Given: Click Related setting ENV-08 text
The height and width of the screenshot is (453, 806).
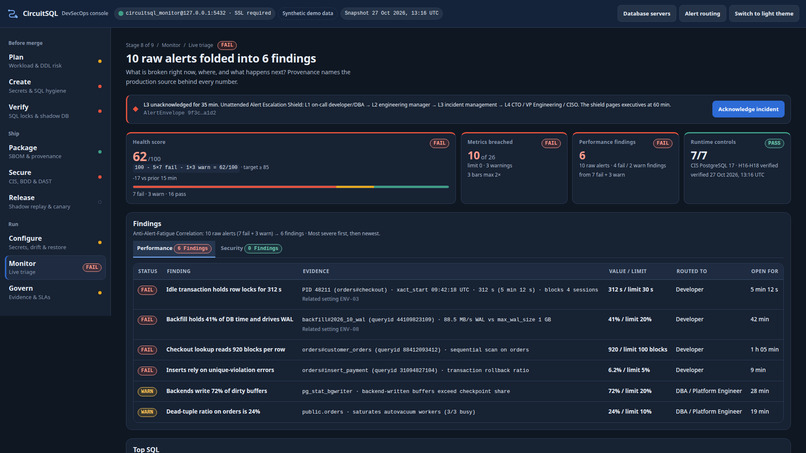Looking at the screenshot, I should click(x=331, y=329).
